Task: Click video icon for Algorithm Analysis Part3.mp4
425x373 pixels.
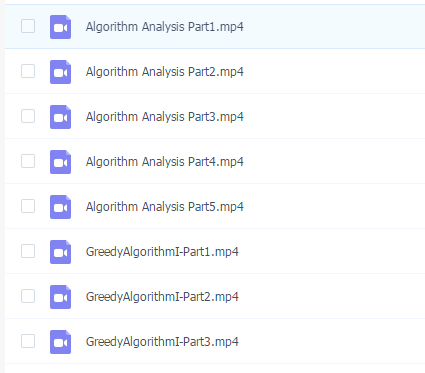Action: pyautogui.click(x=60, y=117)
